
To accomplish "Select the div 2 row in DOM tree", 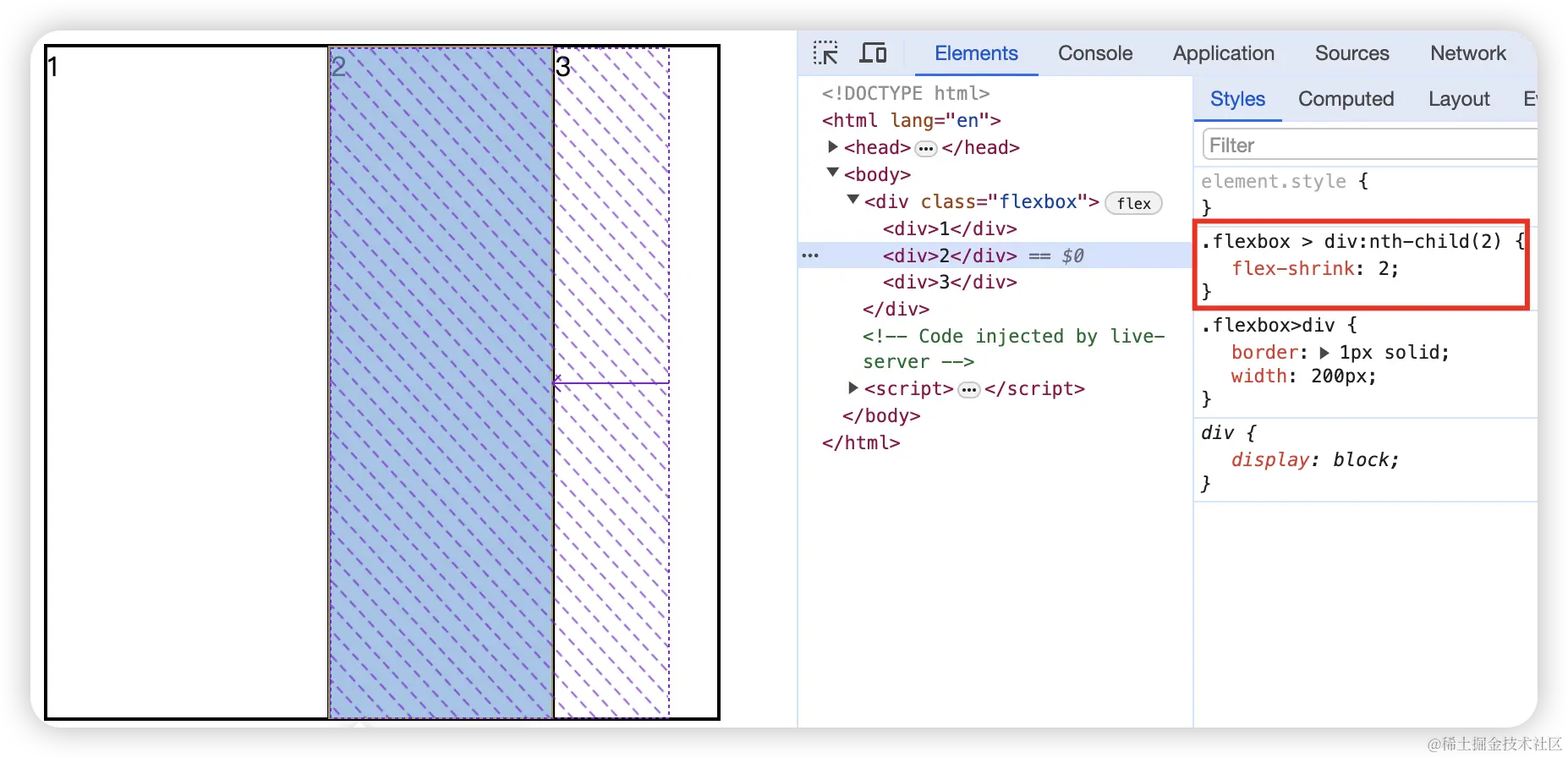I will pos(995,255).
